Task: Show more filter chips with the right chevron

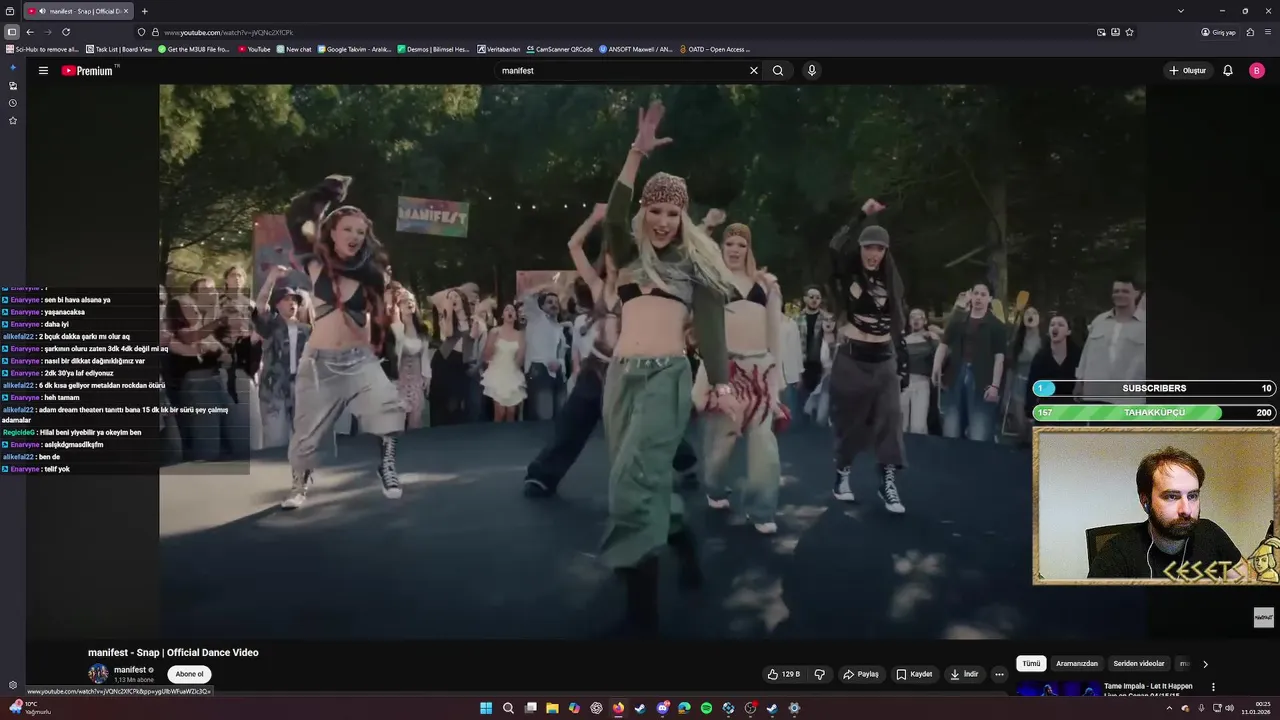Action: pos(1205,664)
